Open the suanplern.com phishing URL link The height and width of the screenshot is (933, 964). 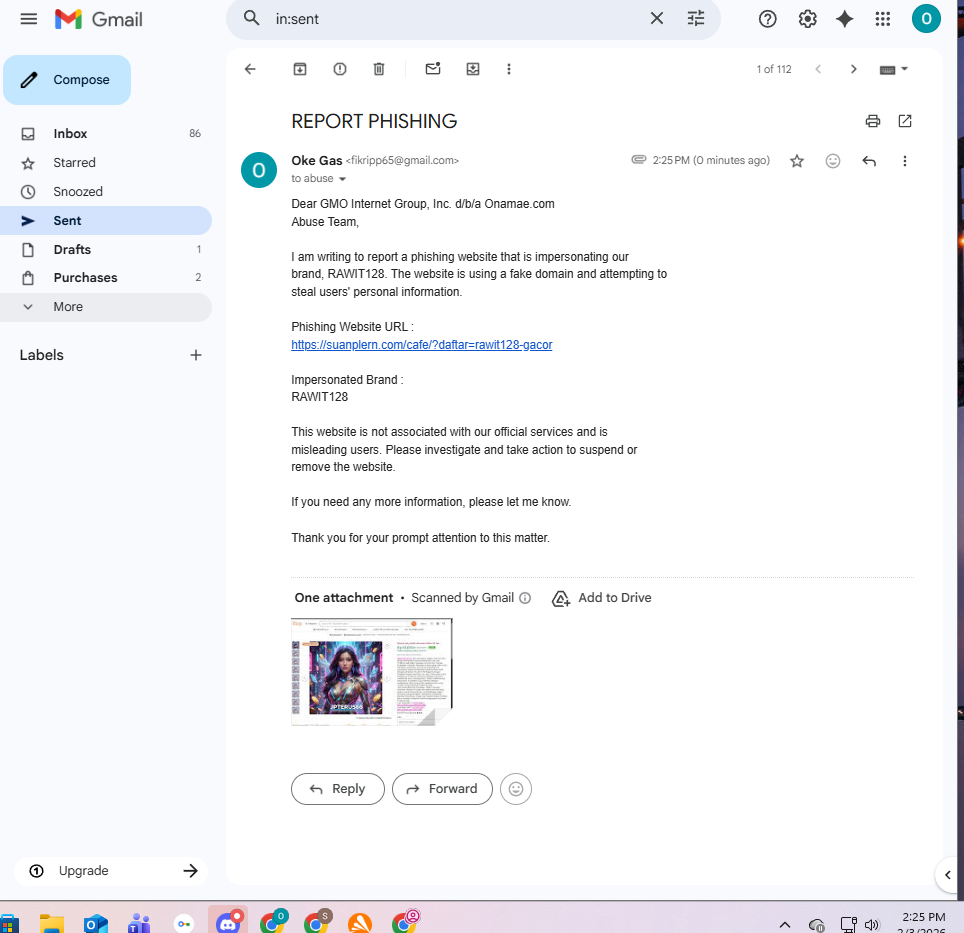(422, 345)
